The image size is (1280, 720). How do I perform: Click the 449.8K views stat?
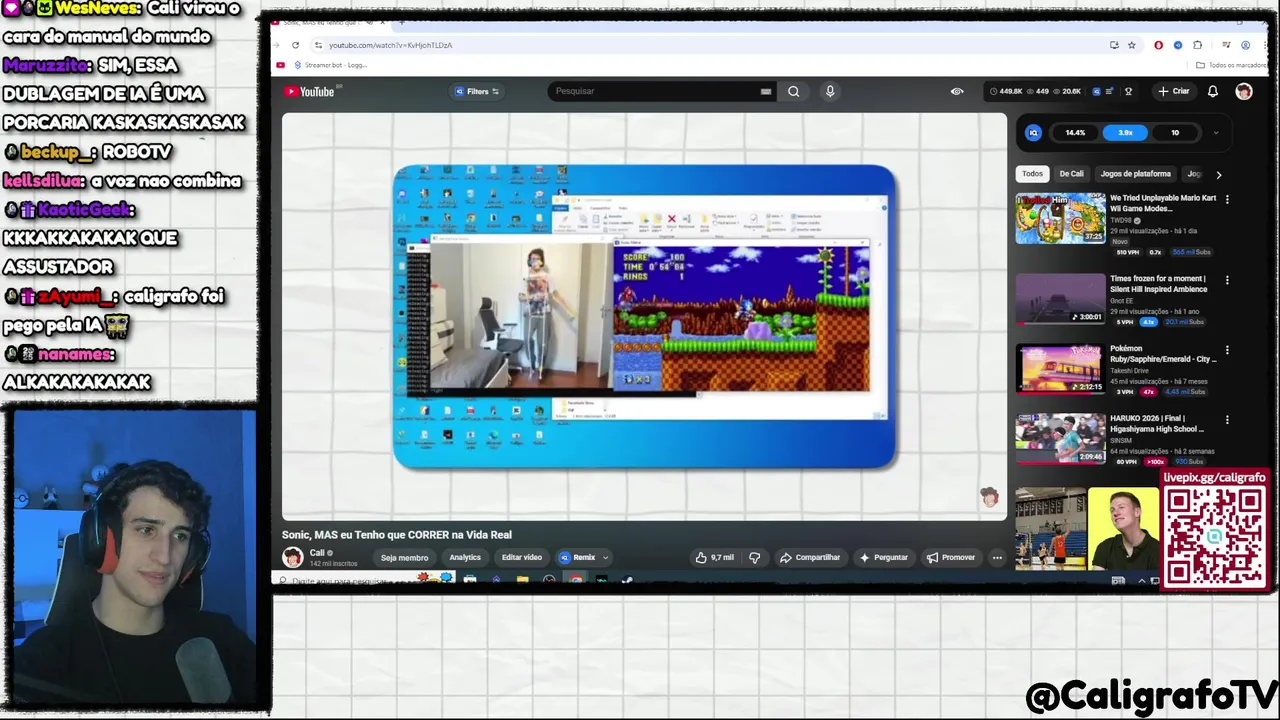tap(1006, 91)
